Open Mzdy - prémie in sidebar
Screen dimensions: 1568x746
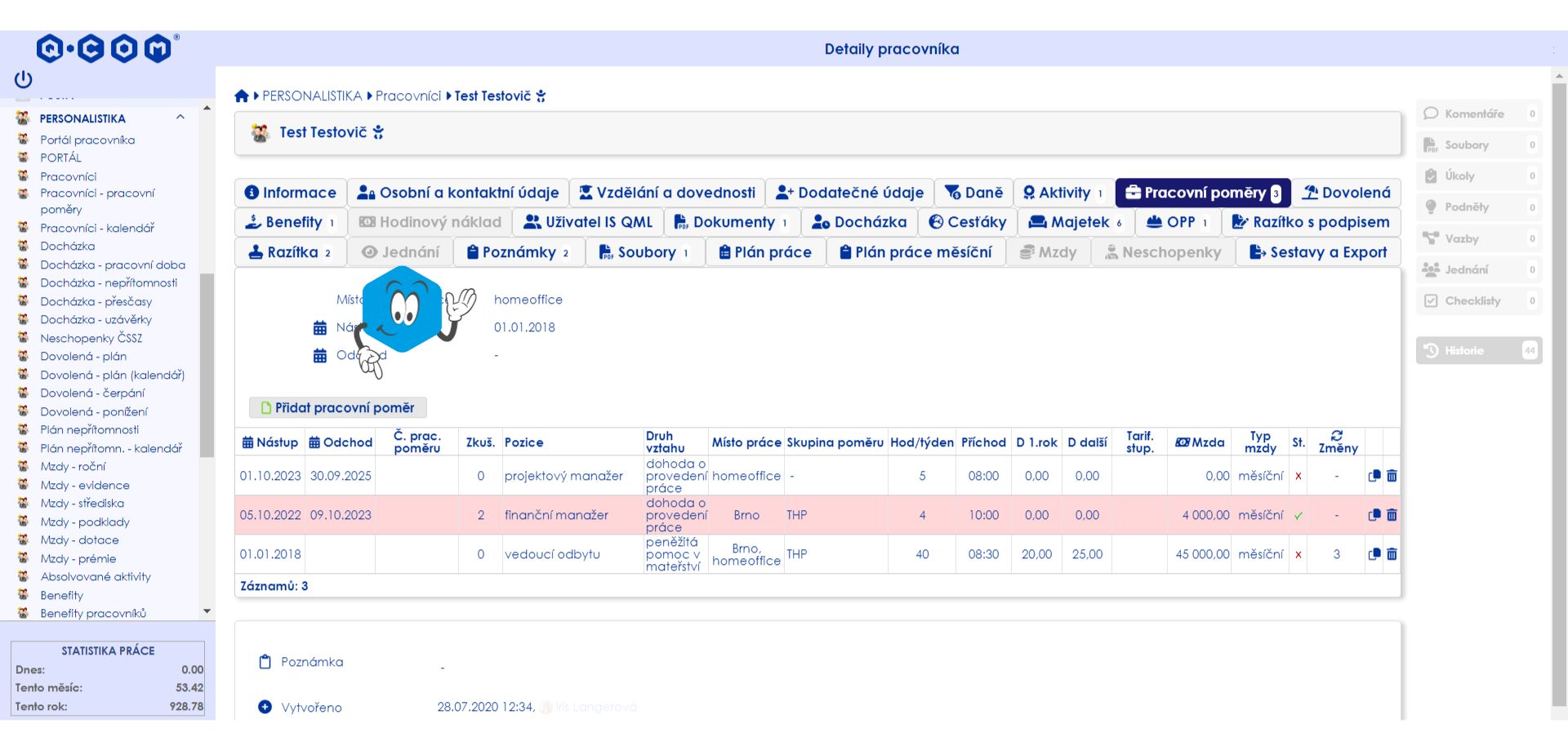tap(78, 558)
